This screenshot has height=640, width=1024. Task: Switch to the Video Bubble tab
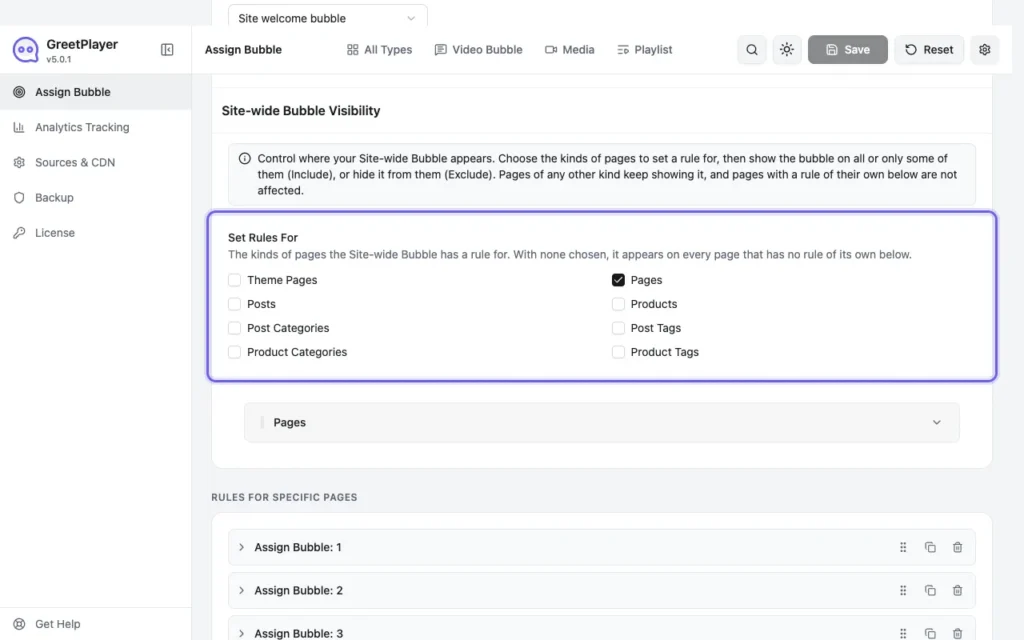[x=479, y=50]
